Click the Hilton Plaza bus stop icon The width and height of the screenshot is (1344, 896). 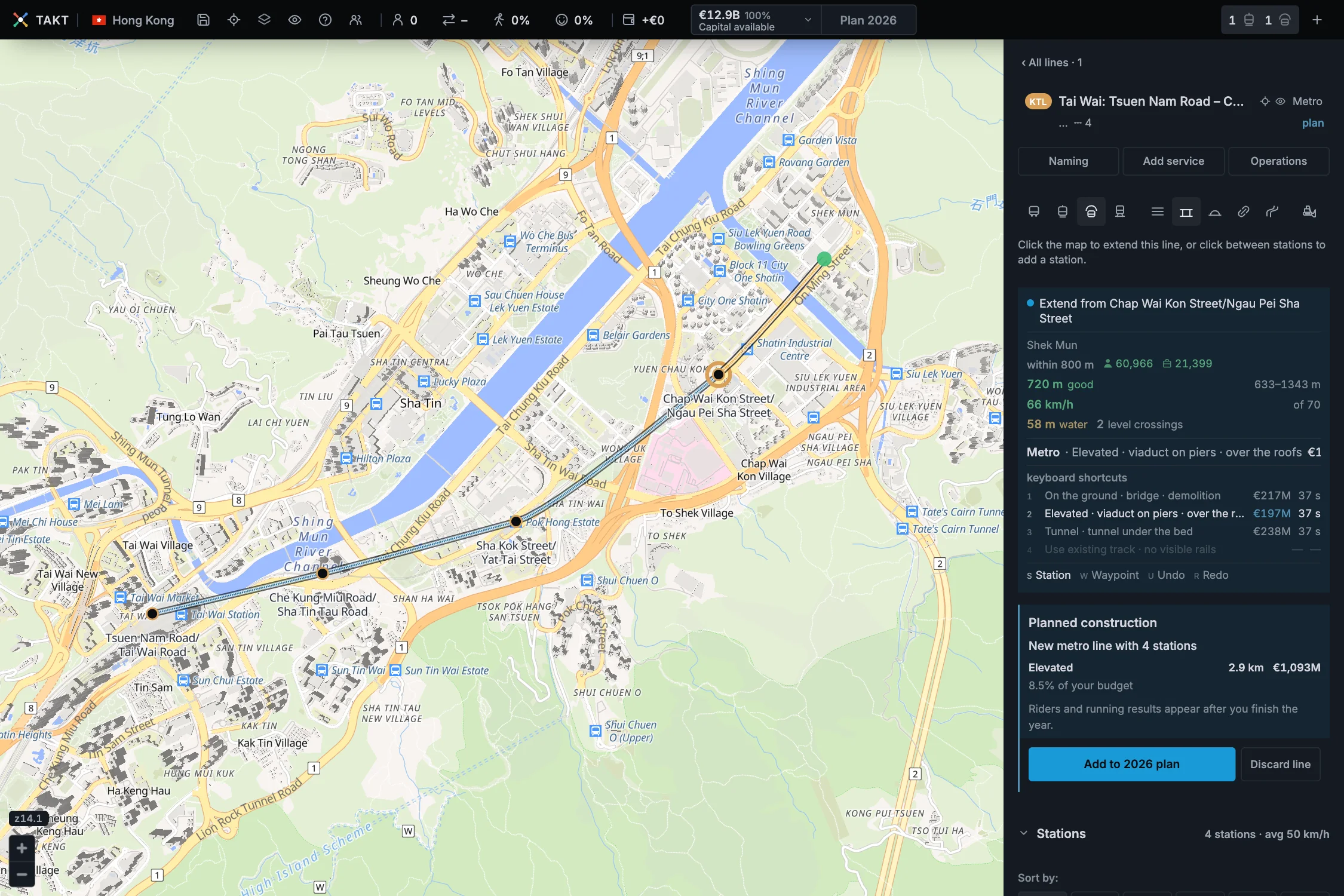click(346, 458)
